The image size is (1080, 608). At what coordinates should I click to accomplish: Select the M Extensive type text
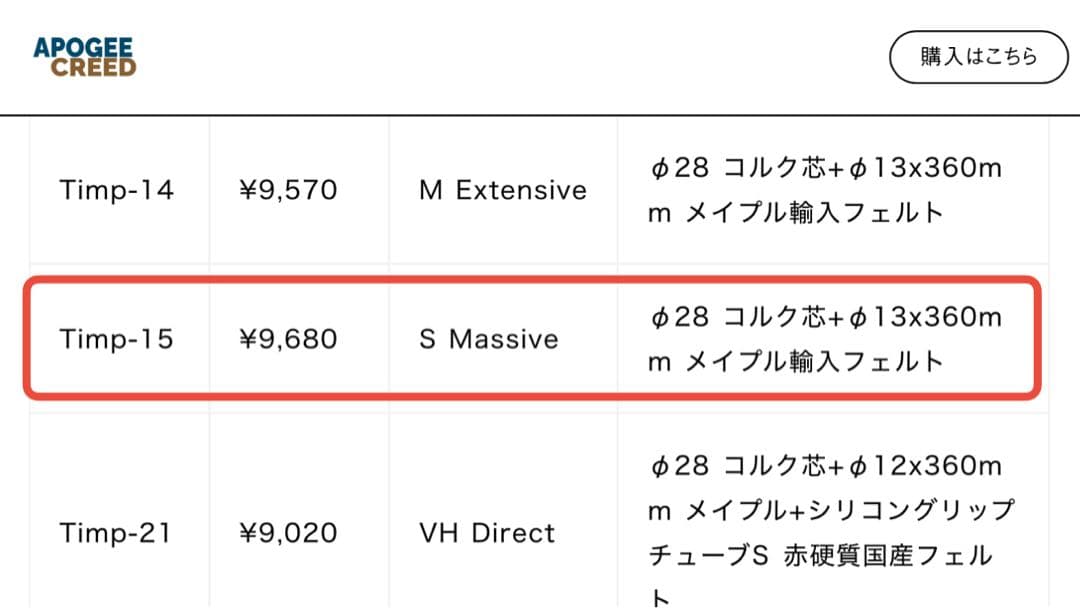(503, 190)
